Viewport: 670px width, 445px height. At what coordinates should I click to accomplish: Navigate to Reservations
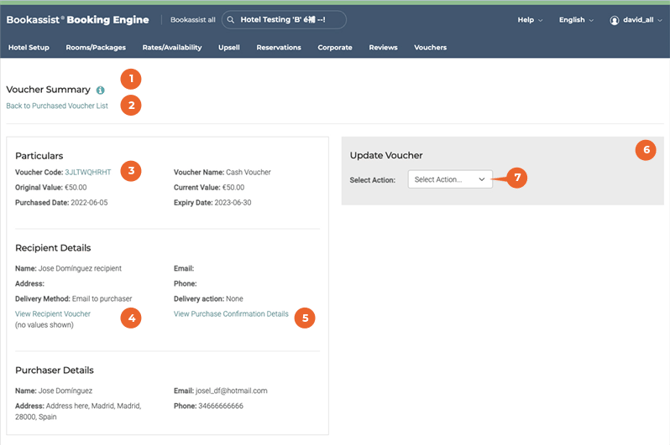coord(278,47)
